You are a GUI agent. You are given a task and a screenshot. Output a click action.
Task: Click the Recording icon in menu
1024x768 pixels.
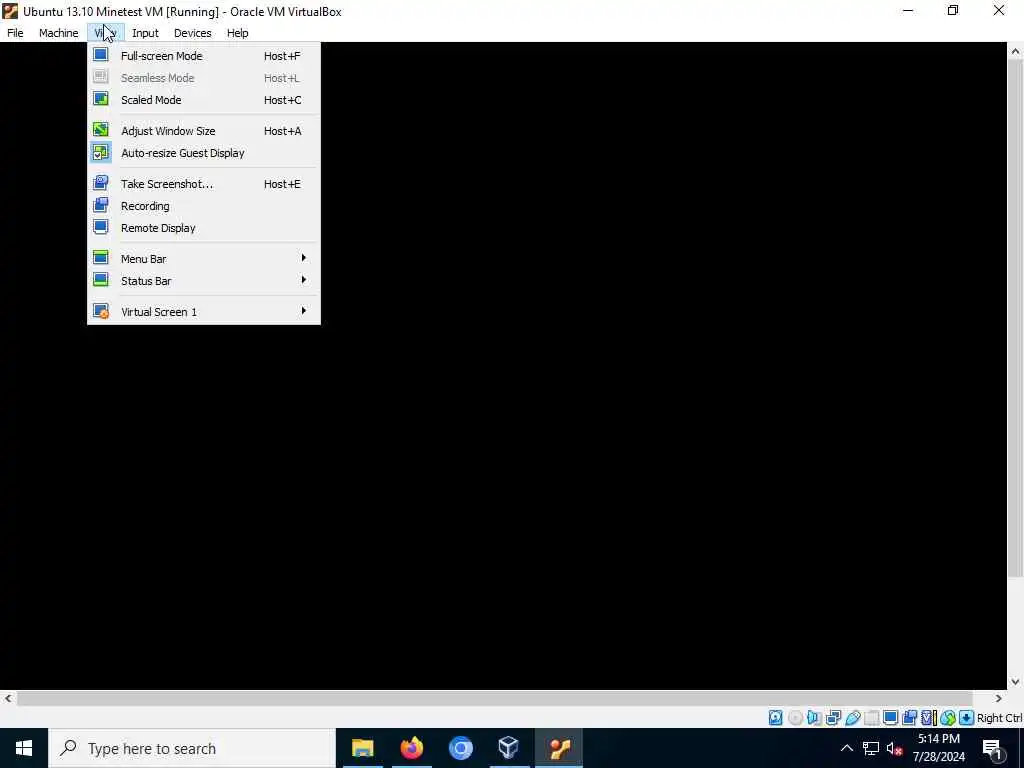click(101, 205)
